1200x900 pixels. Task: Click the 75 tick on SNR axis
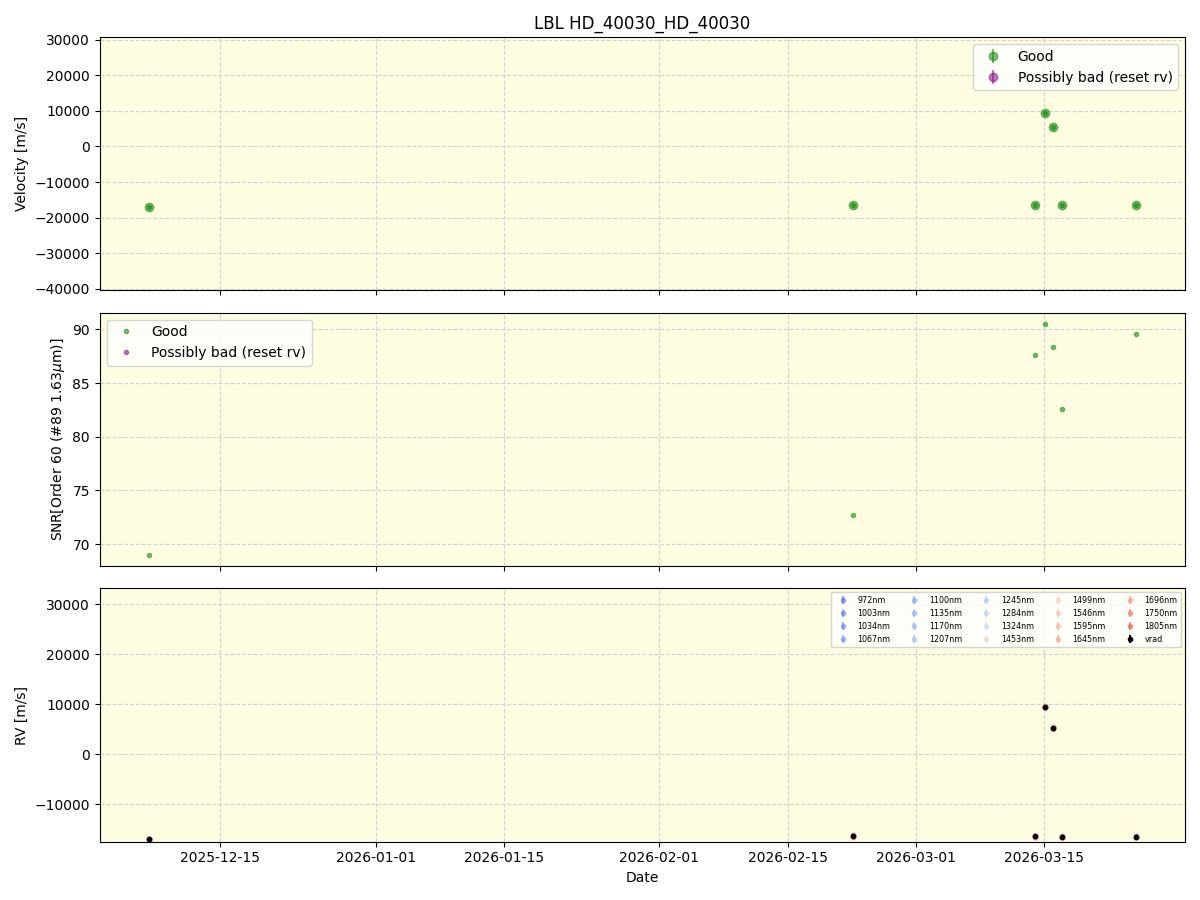(x=82, y=491)
